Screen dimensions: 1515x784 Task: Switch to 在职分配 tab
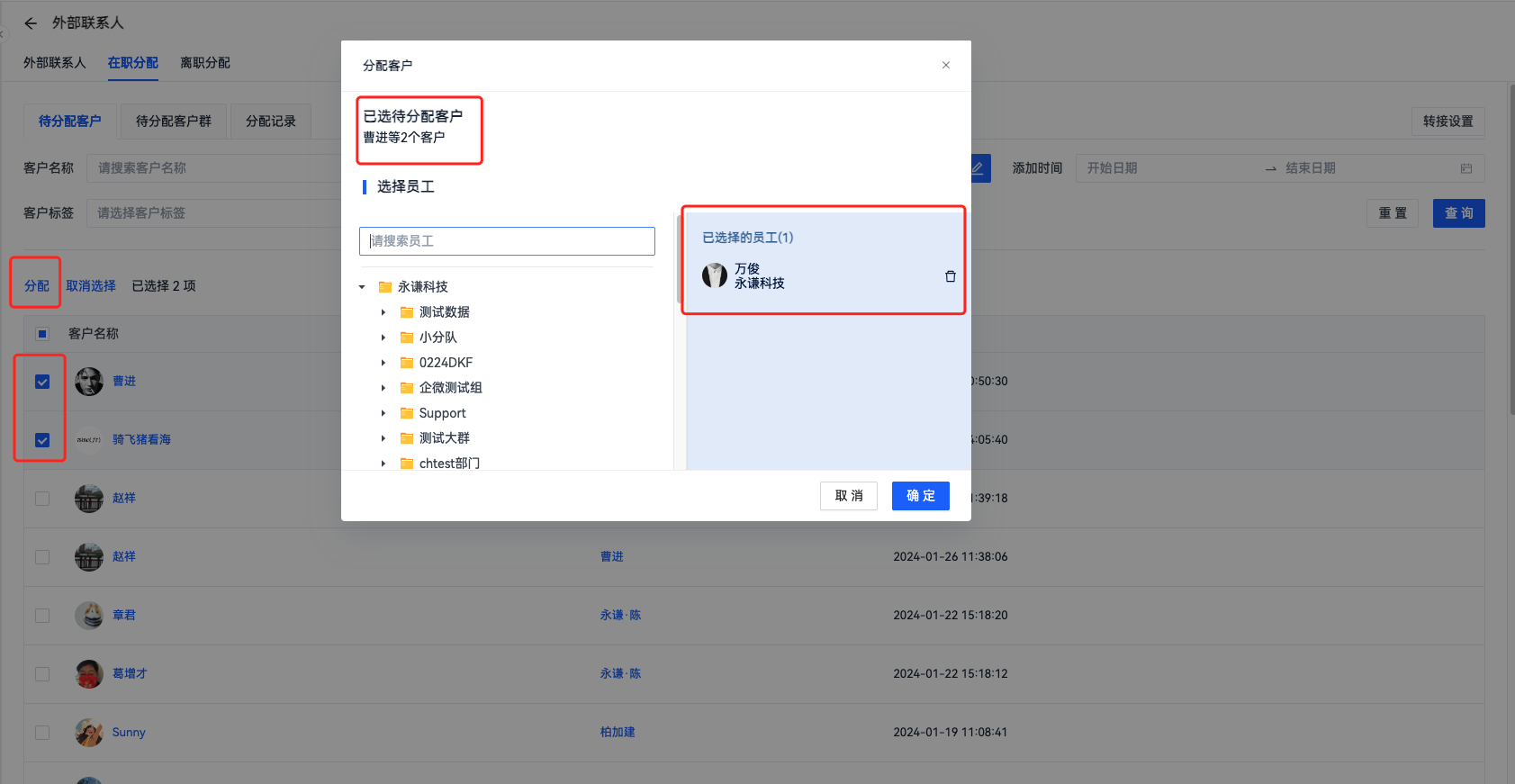tap(133, 63)
